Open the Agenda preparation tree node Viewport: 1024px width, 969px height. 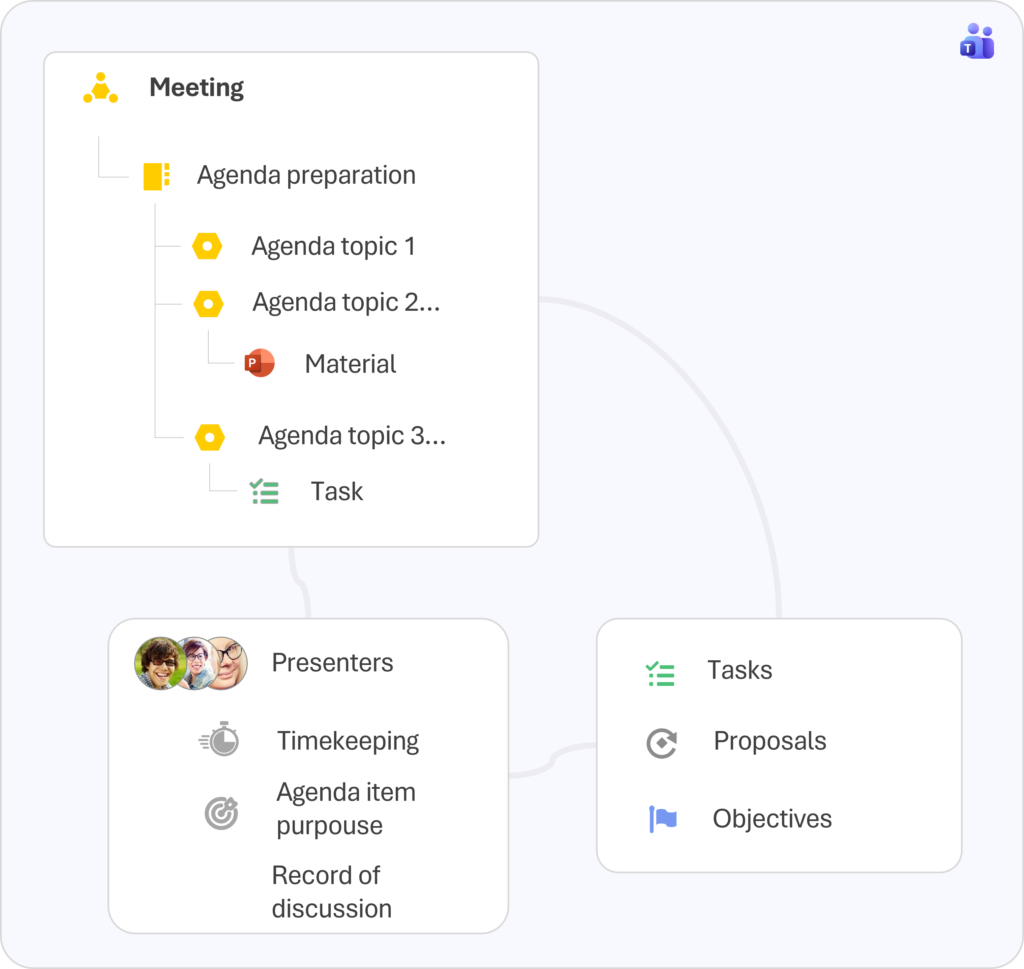click(306, 176)
